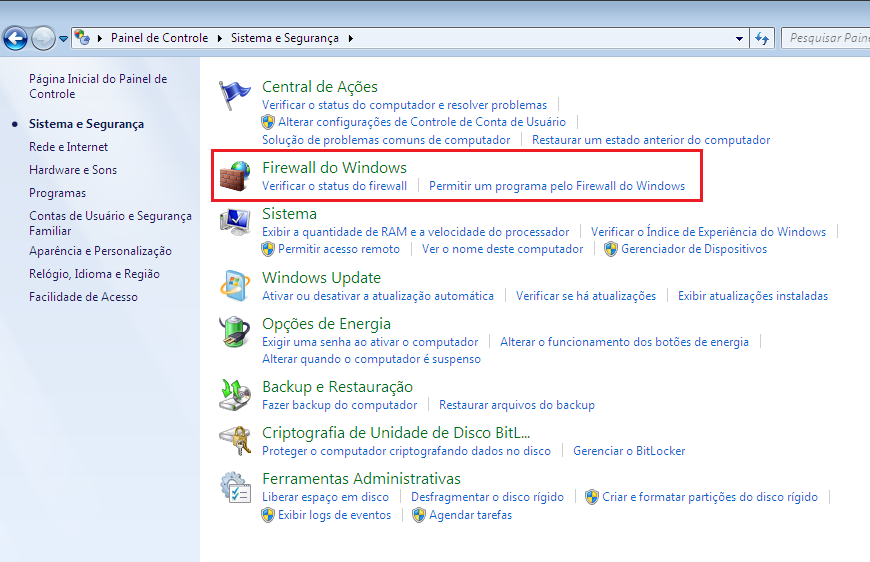Click the Firewall brick wall icon
The image size is (870, 562).
tap(235, 176)
